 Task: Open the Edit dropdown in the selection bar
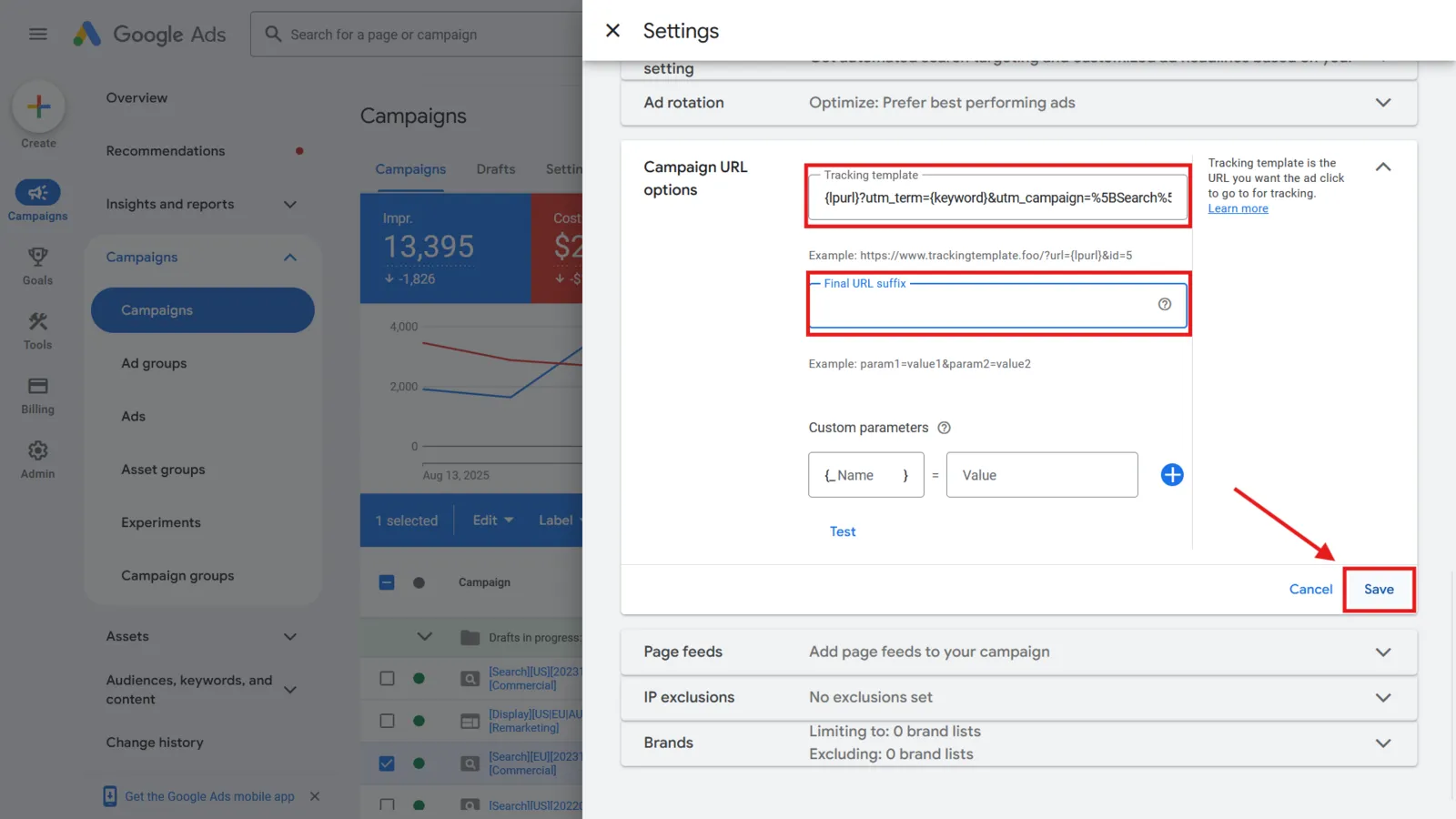point(492,521)
